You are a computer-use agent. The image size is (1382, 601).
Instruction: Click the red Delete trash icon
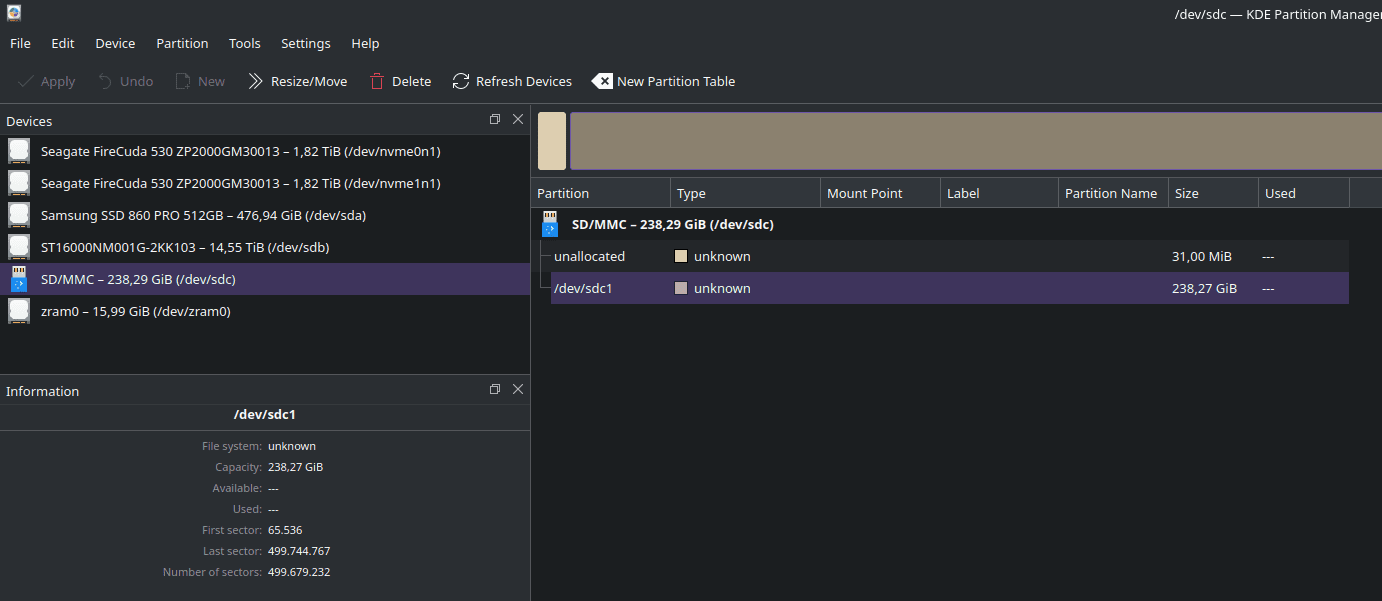point(377,81)
